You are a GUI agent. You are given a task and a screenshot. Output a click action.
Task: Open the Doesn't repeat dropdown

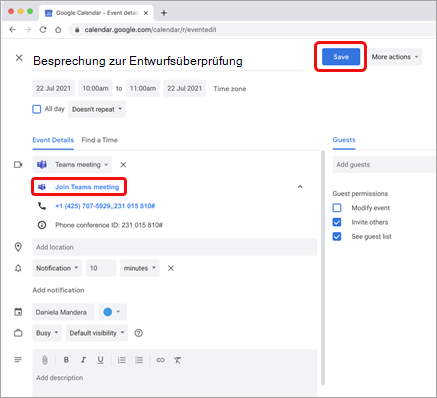pyautogui.click(x=97, y=109)
